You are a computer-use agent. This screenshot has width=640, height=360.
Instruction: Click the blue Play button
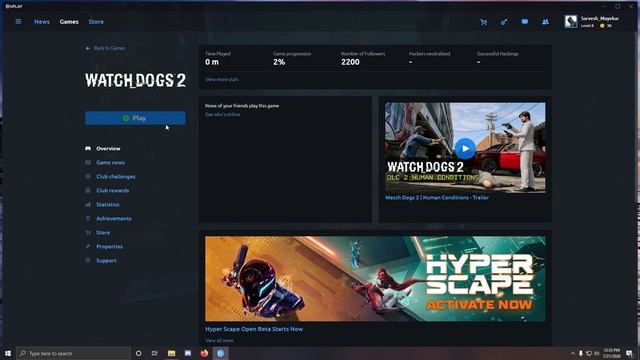pos(135,118)
